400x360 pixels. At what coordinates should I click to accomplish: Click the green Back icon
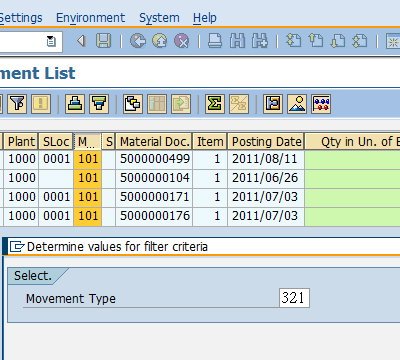point(138,41)
